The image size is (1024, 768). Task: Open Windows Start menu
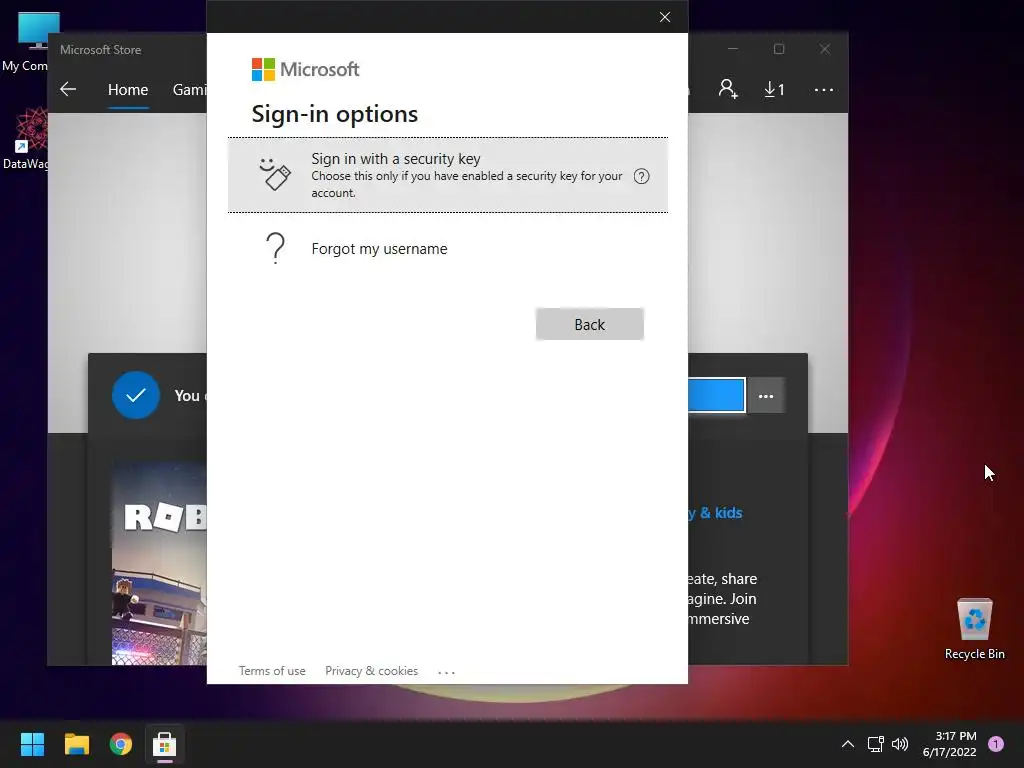pyautogui.click(x=32, y=744)
